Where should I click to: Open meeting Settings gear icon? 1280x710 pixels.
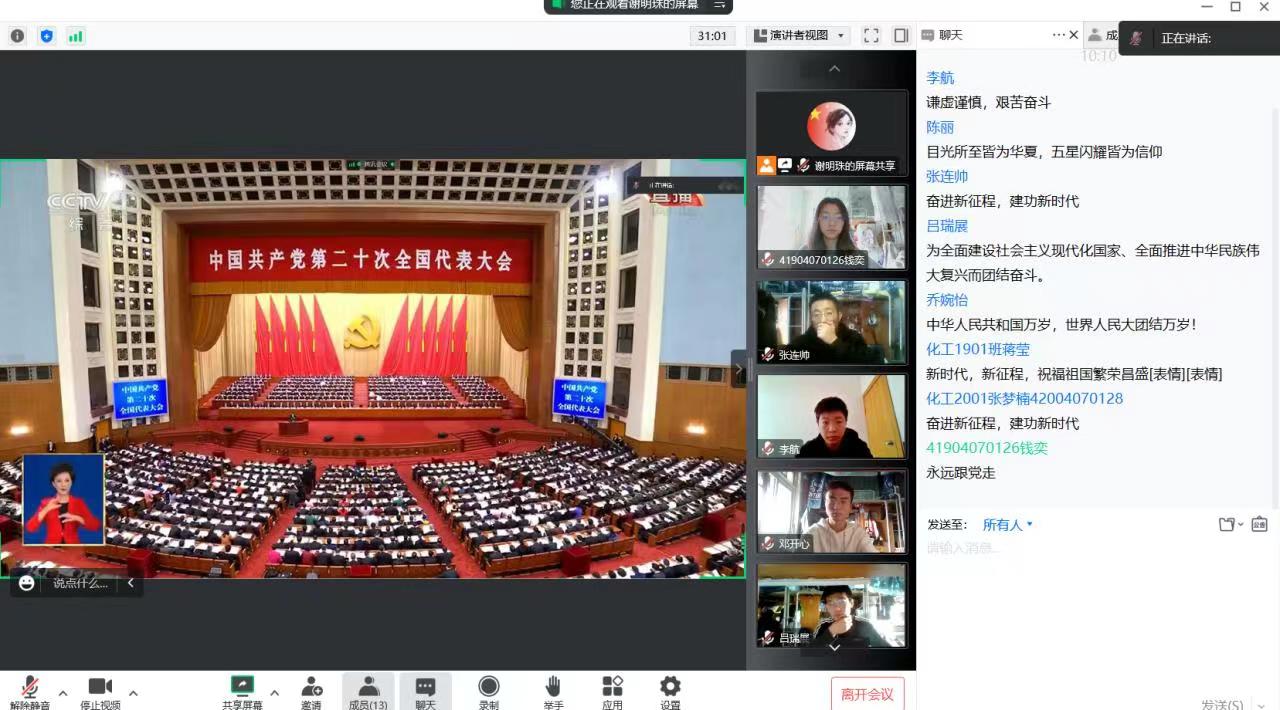pos(670,687)
